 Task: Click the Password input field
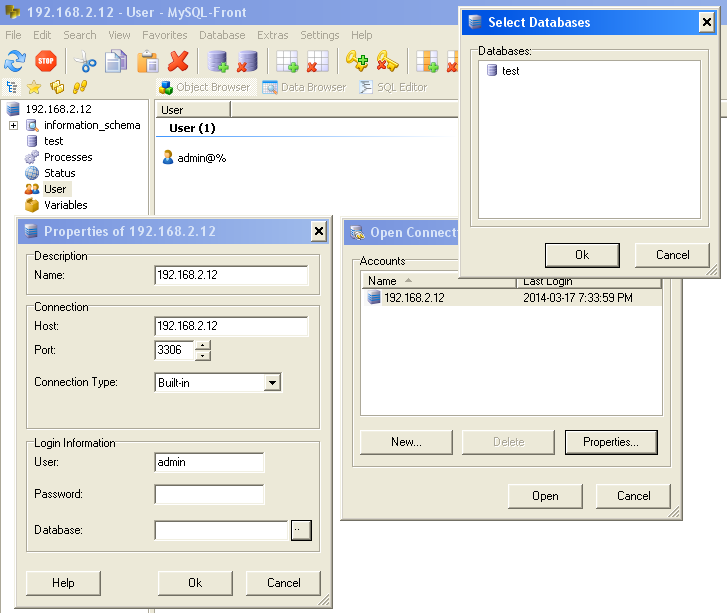click(x=209, y=494)
